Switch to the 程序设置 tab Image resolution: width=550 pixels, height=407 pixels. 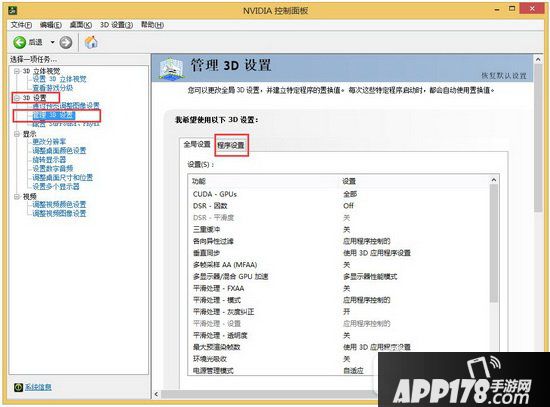(x=231, y=145)
